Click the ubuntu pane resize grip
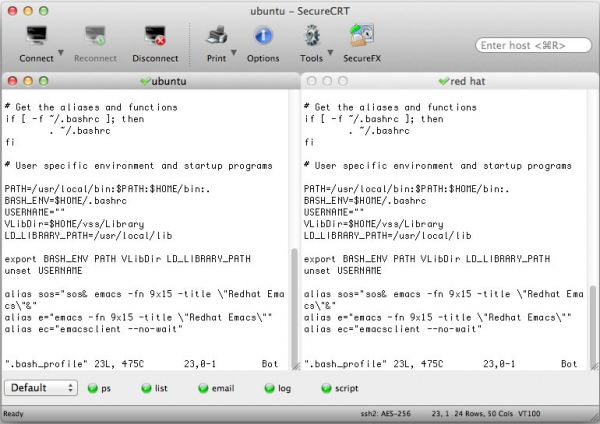 point(296,366)
